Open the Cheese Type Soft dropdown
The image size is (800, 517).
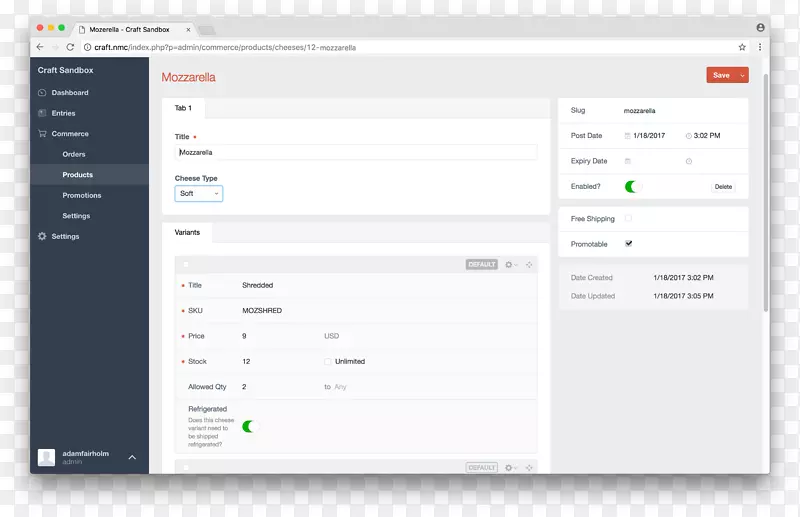[198, 193]
